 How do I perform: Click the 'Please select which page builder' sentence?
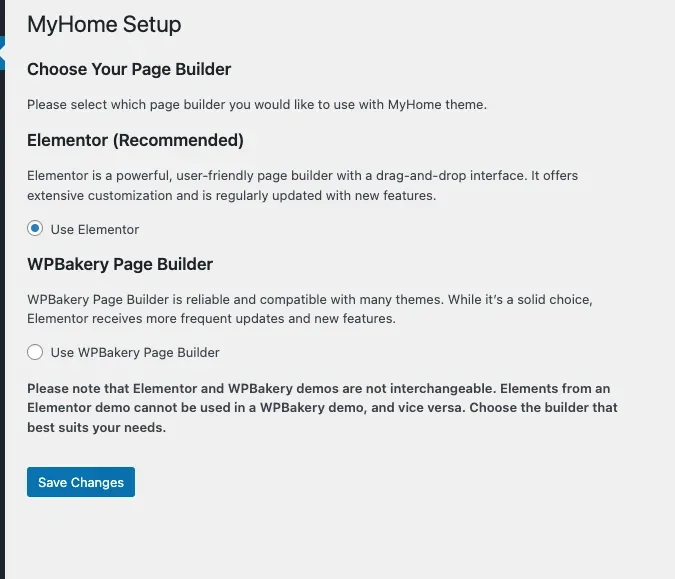pos(257,105)
